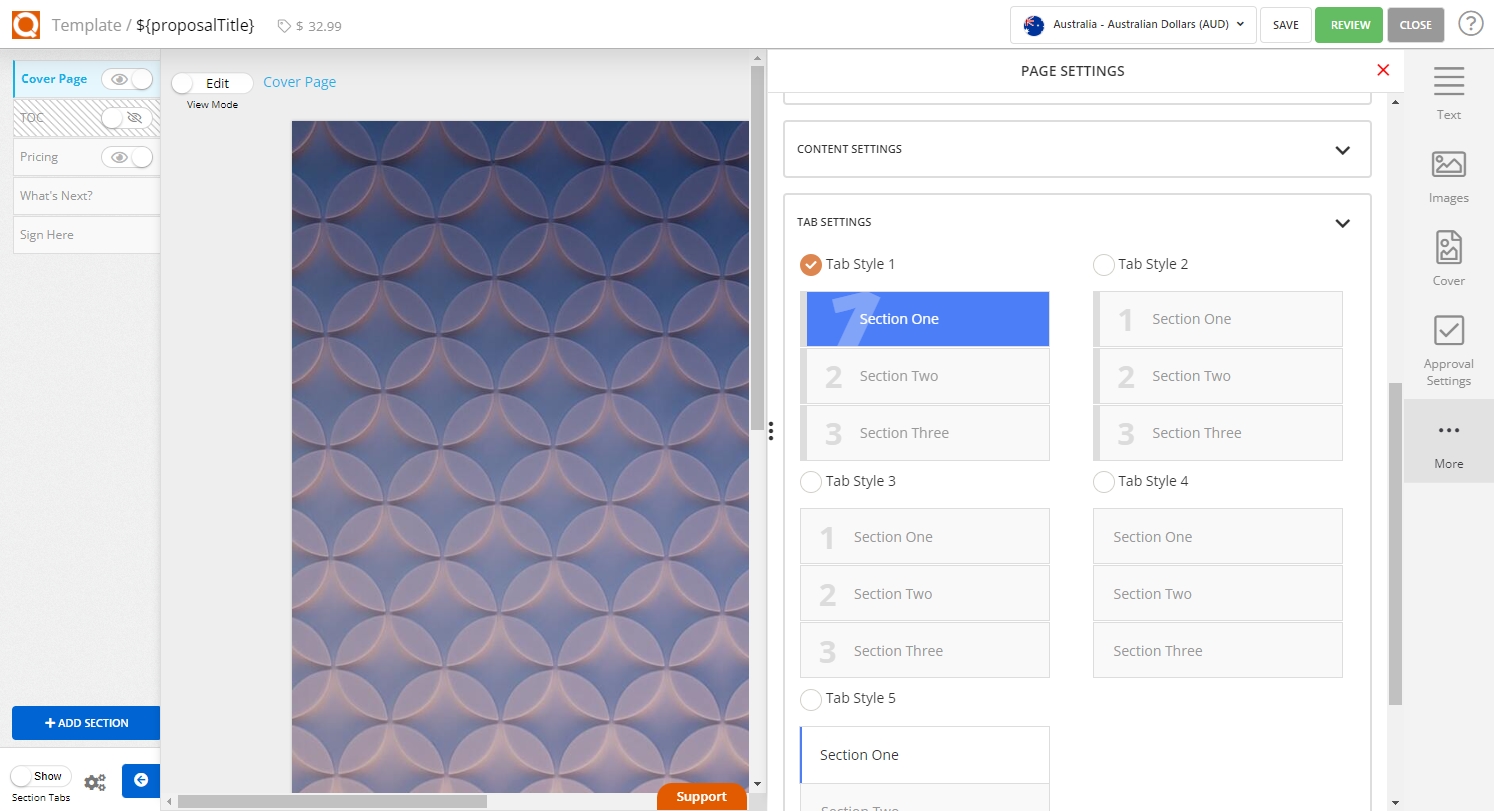1494x811 pixels.
Task: Select the What's Next? section tab
Action: [85, 196]
